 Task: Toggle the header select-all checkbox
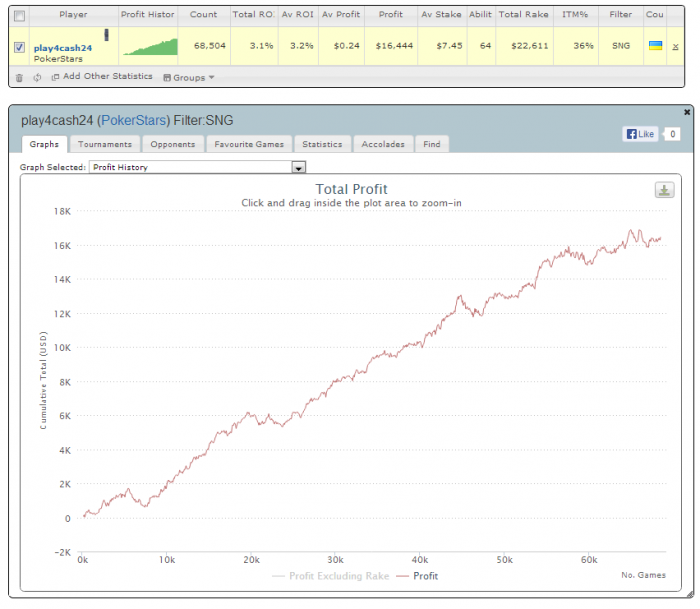[x=19, y=16]
